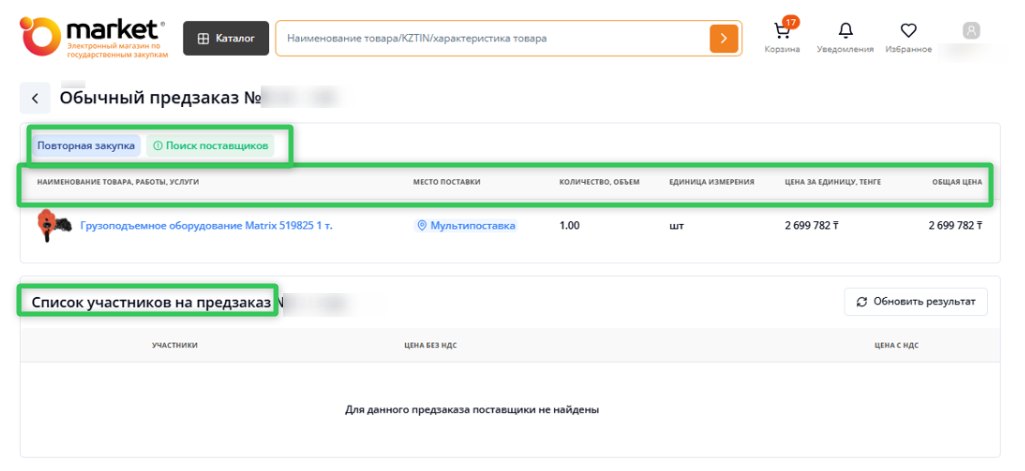Click the location pin next to Мультипоставка

click(422, 226)
